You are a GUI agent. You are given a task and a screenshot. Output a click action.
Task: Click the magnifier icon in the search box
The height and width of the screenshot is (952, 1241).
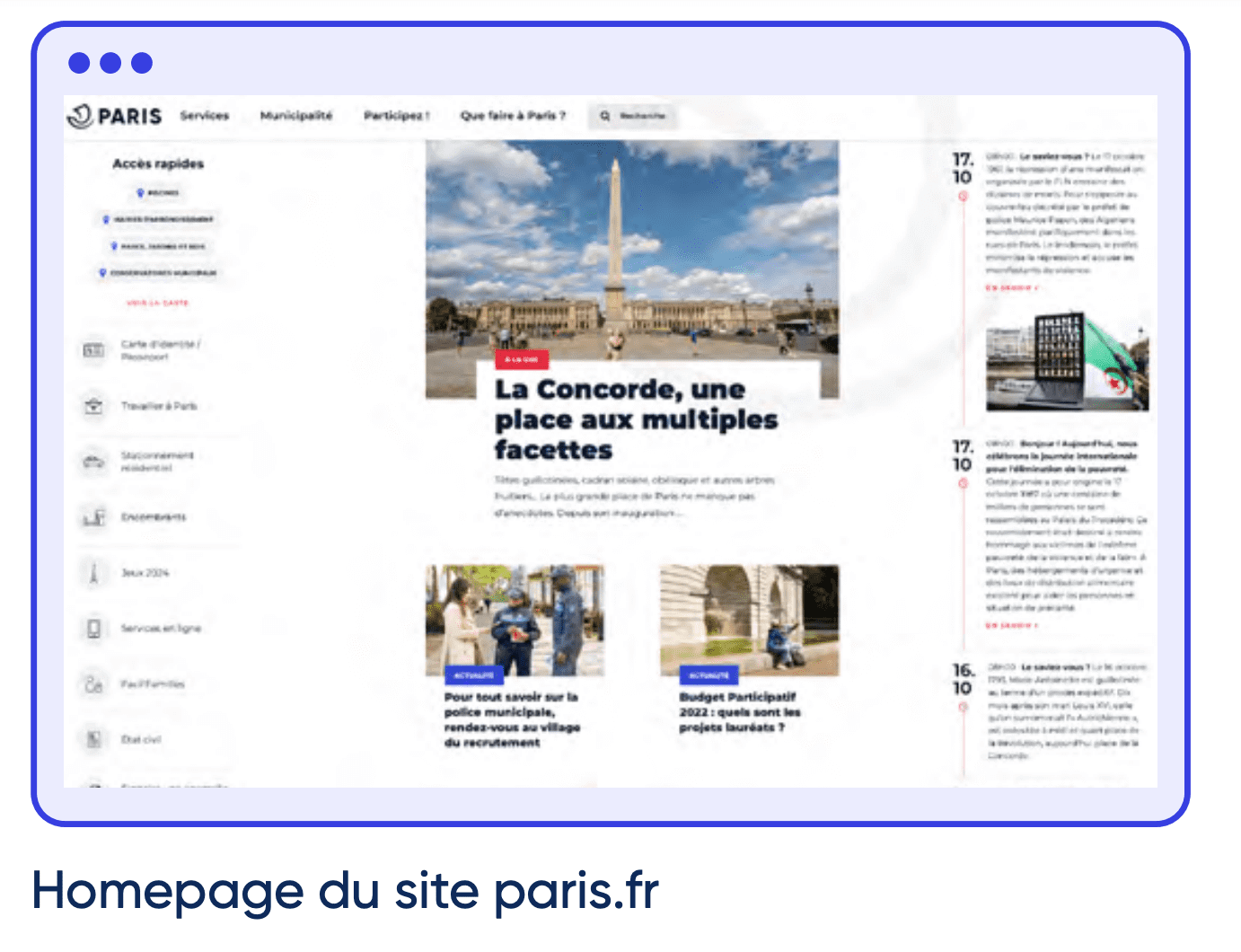[x=605, y=116]
